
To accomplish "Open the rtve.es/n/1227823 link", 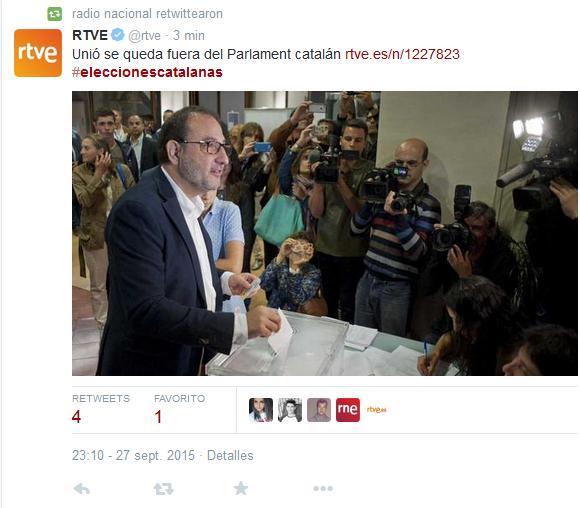I will click(x=402, y=54).
